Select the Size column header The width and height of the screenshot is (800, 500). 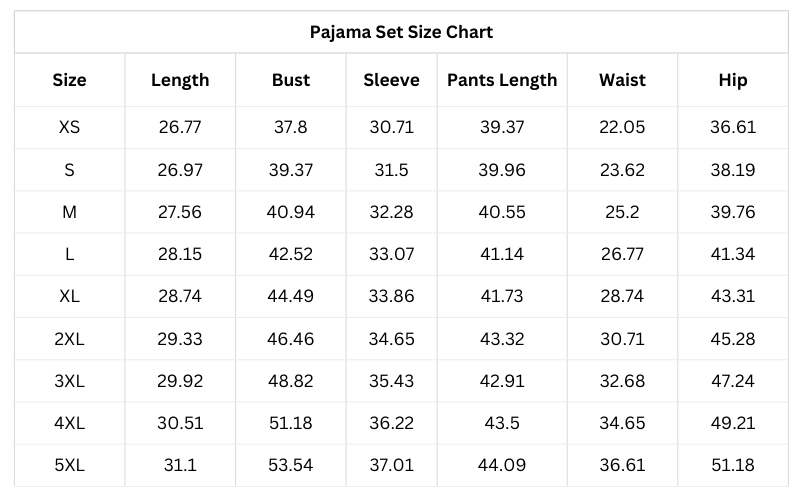click(x=69, y=80)
